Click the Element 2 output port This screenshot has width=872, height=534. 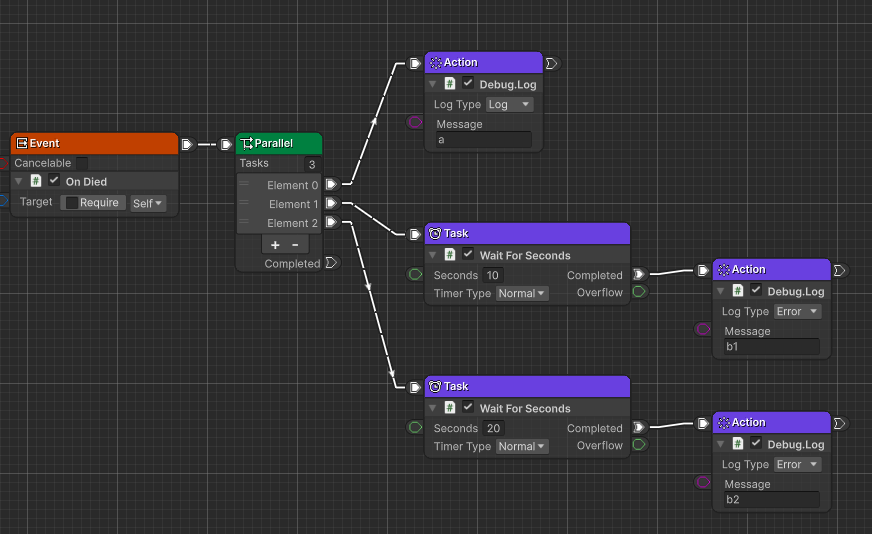331,222
